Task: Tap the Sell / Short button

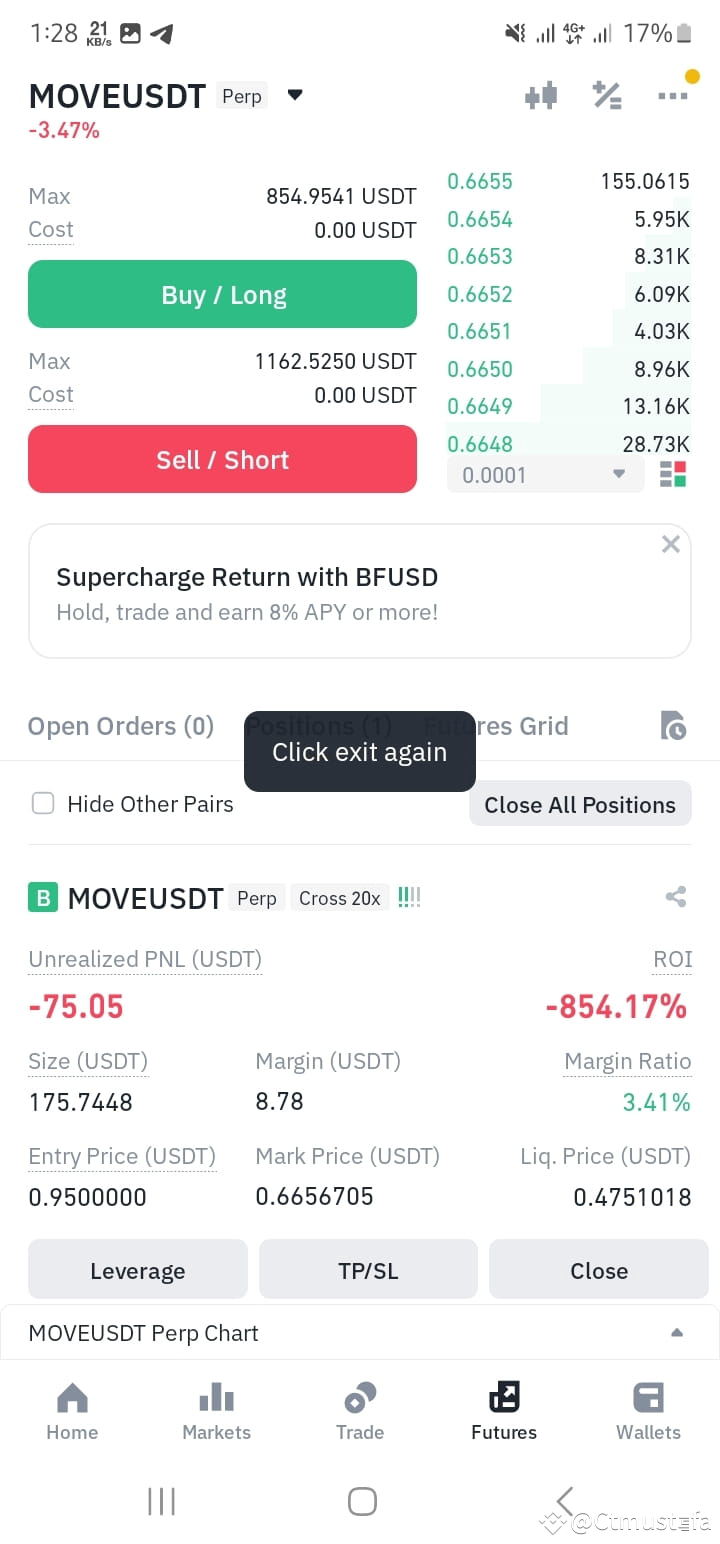Action: [x=222, y=459]
